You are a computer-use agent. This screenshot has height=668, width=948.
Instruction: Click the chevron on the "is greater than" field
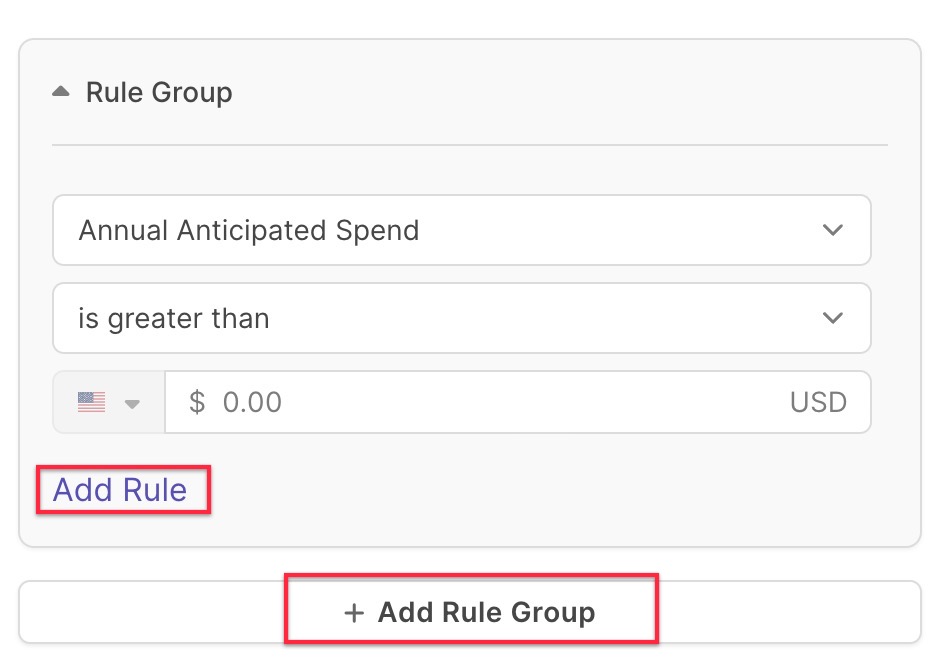[x=833, y=318]
